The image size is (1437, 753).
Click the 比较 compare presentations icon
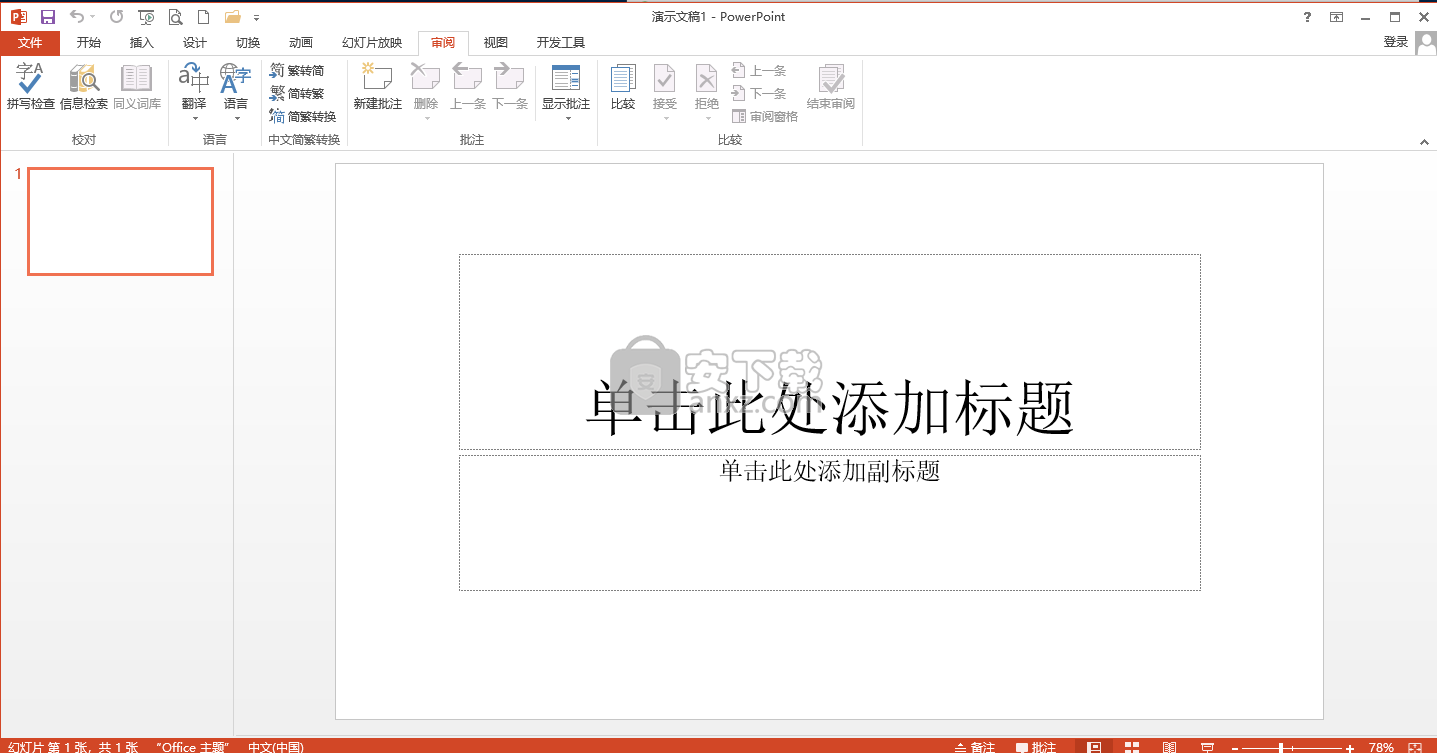(x=623, y=87)
